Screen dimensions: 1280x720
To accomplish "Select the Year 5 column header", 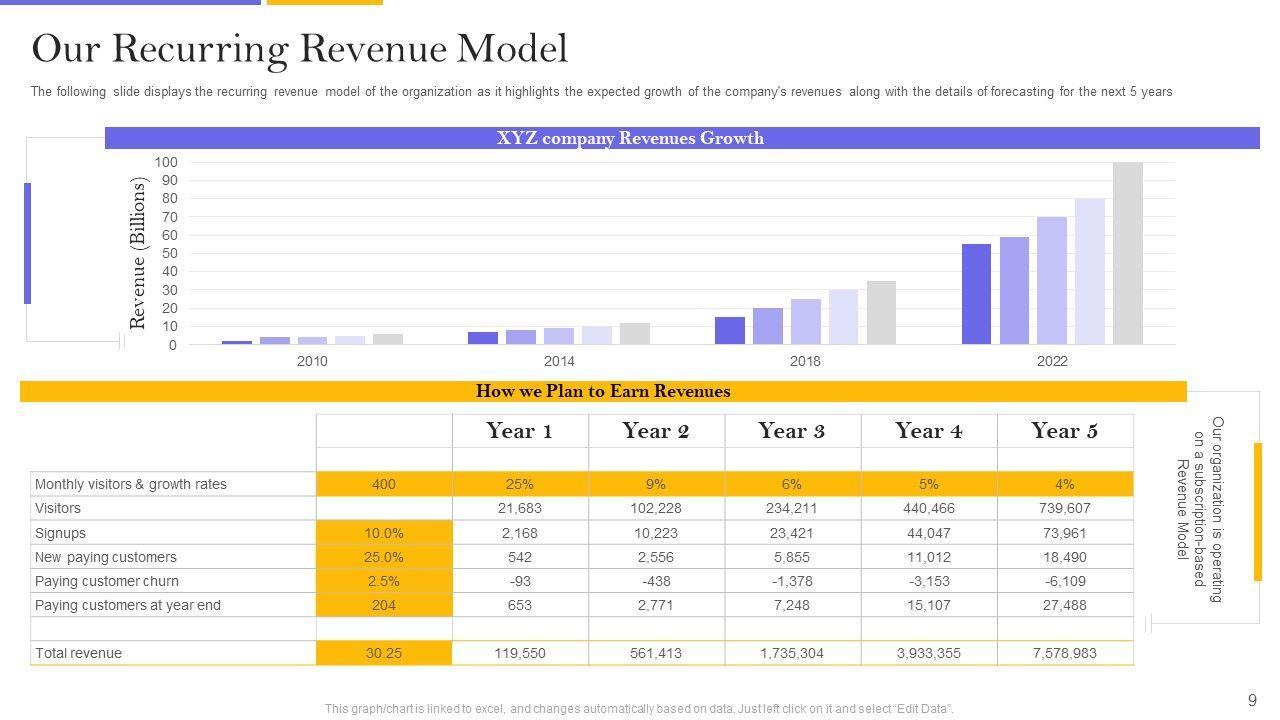I will click(1065, 431).
